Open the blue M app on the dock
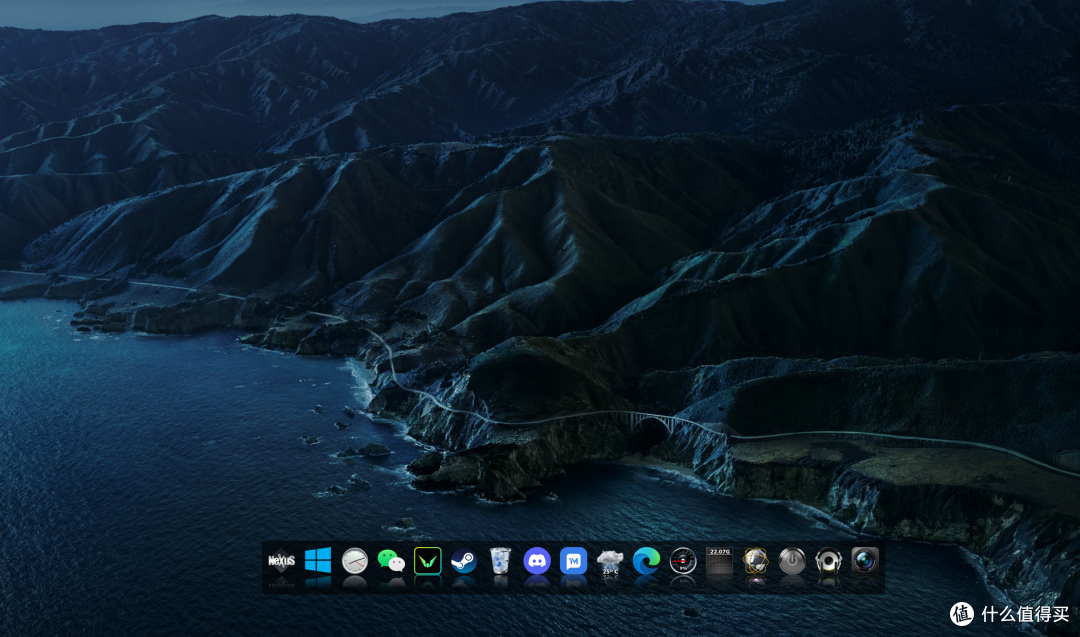This screenshot has height=637, width=1080. tap(574, 561)
